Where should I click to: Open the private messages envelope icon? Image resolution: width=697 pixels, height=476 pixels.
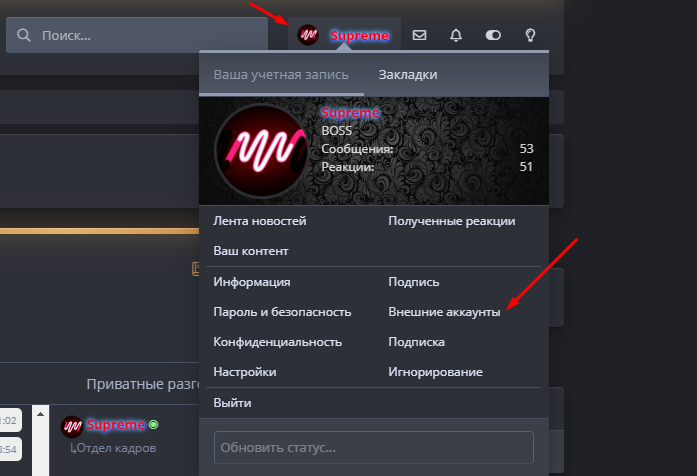419,35
